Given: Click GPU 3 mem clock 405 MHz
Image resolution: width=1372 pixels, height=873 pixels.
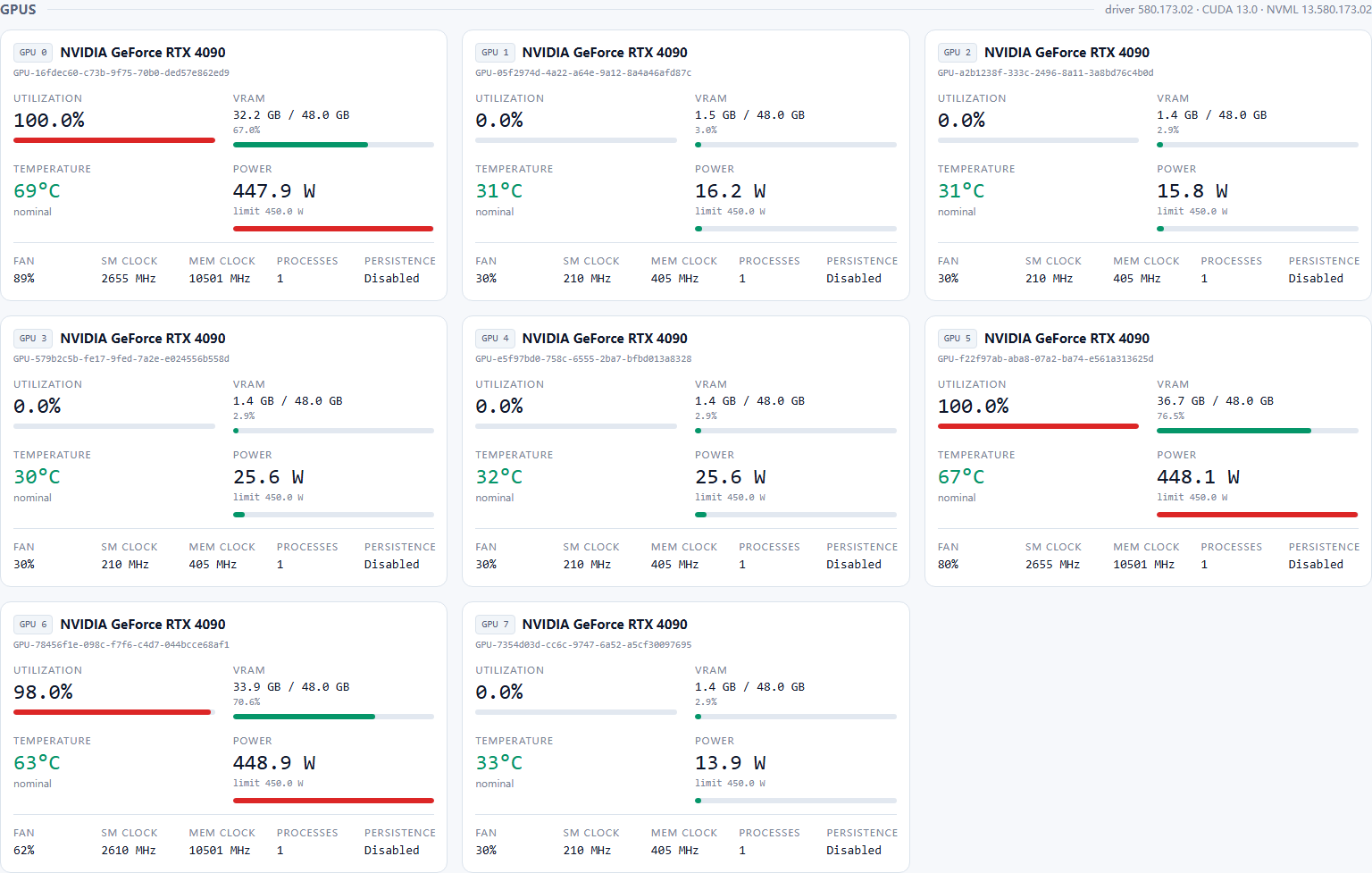Looking at the screenshot, I should [213, 565].
